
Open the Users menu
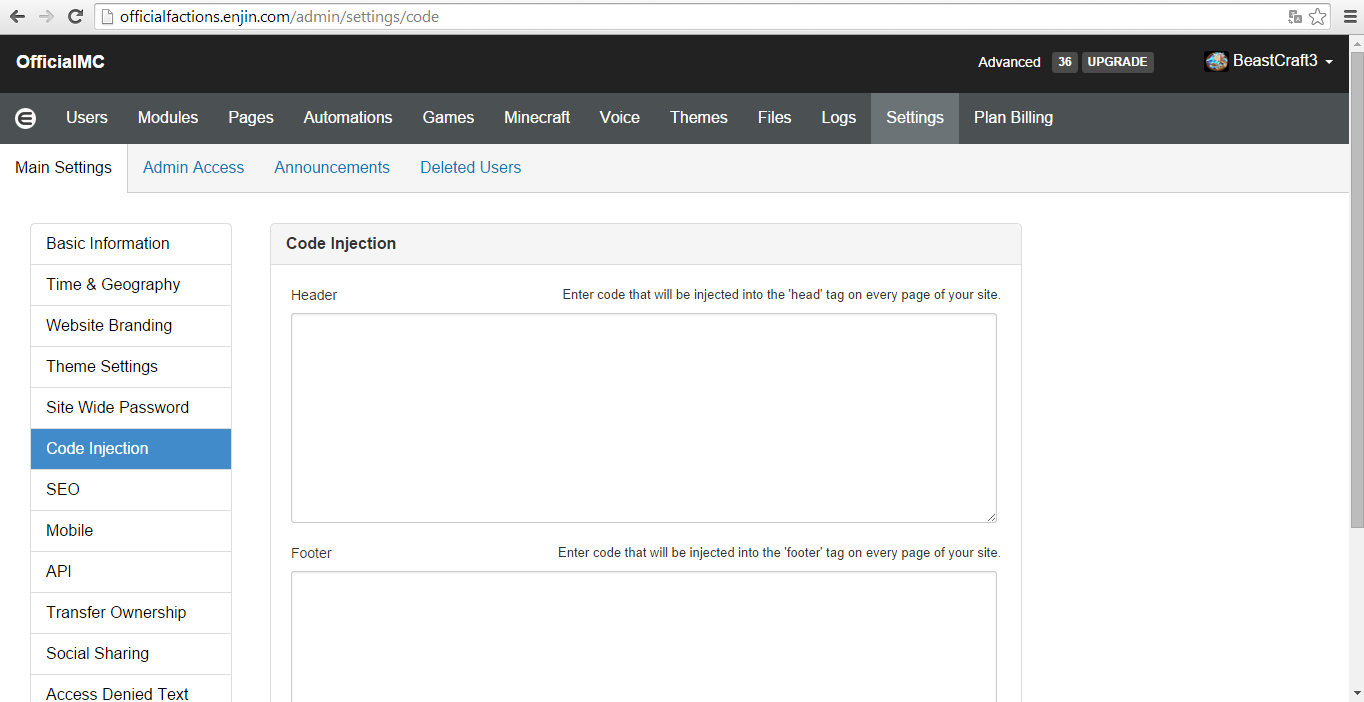[x=87, y=118]
